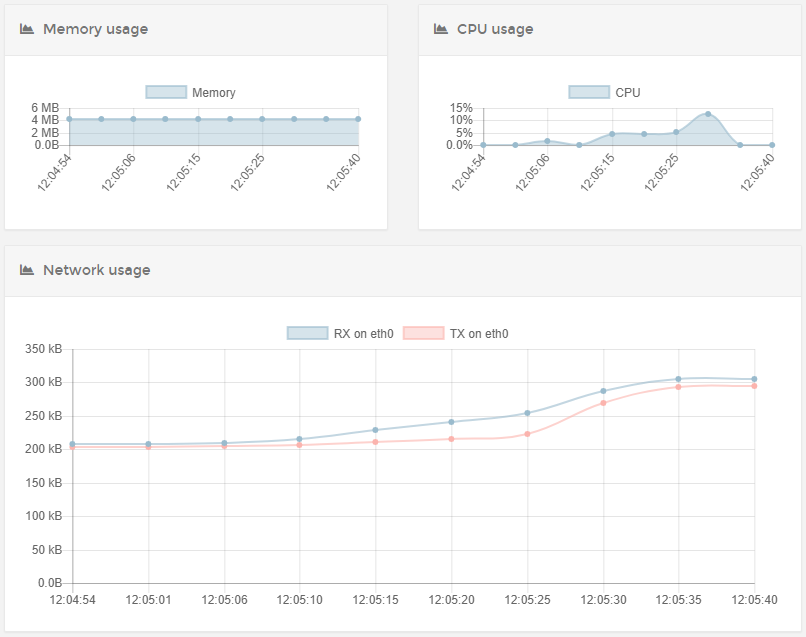806x637 pixels.
Task: Click the RX data point at 12:04:54
Action: (x=72, y=444)
